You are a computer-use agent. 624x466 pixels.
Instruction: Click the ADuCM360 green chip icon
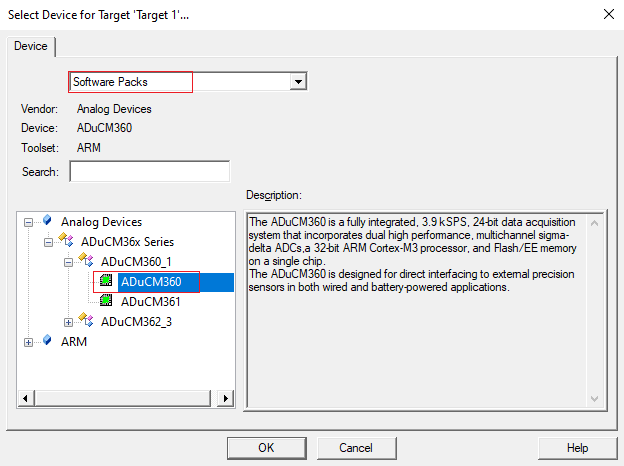tap(106, 281)
